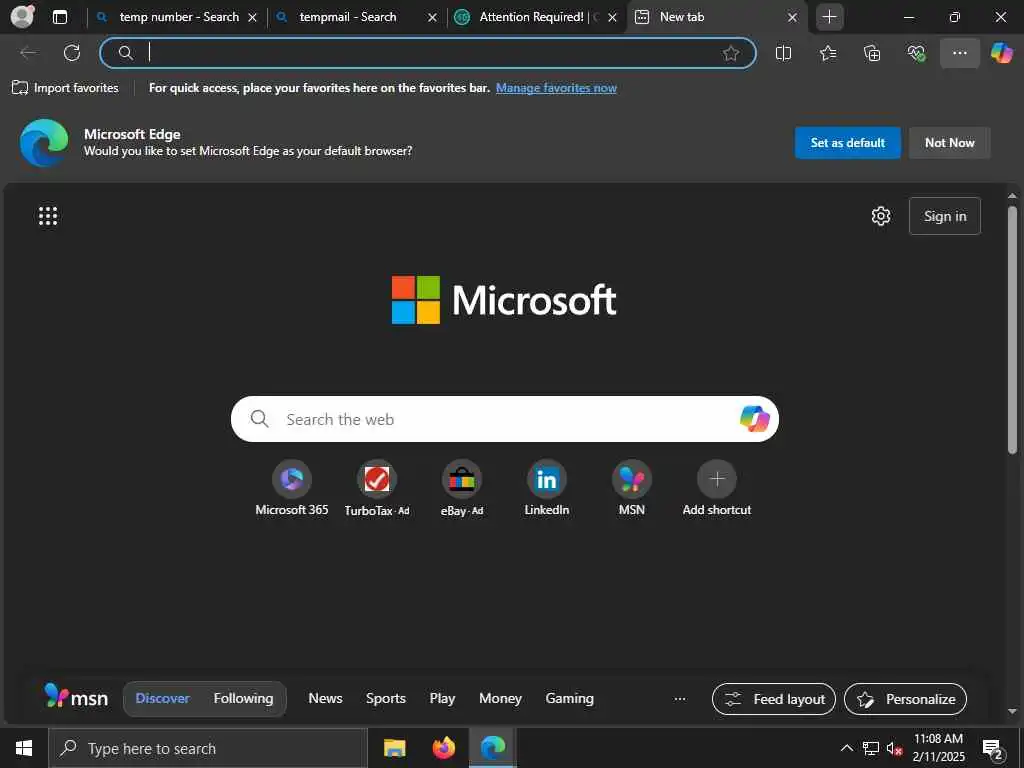Click the back navigation arrow
This screenshot has width=1024, height=768.
click(28, 53)
